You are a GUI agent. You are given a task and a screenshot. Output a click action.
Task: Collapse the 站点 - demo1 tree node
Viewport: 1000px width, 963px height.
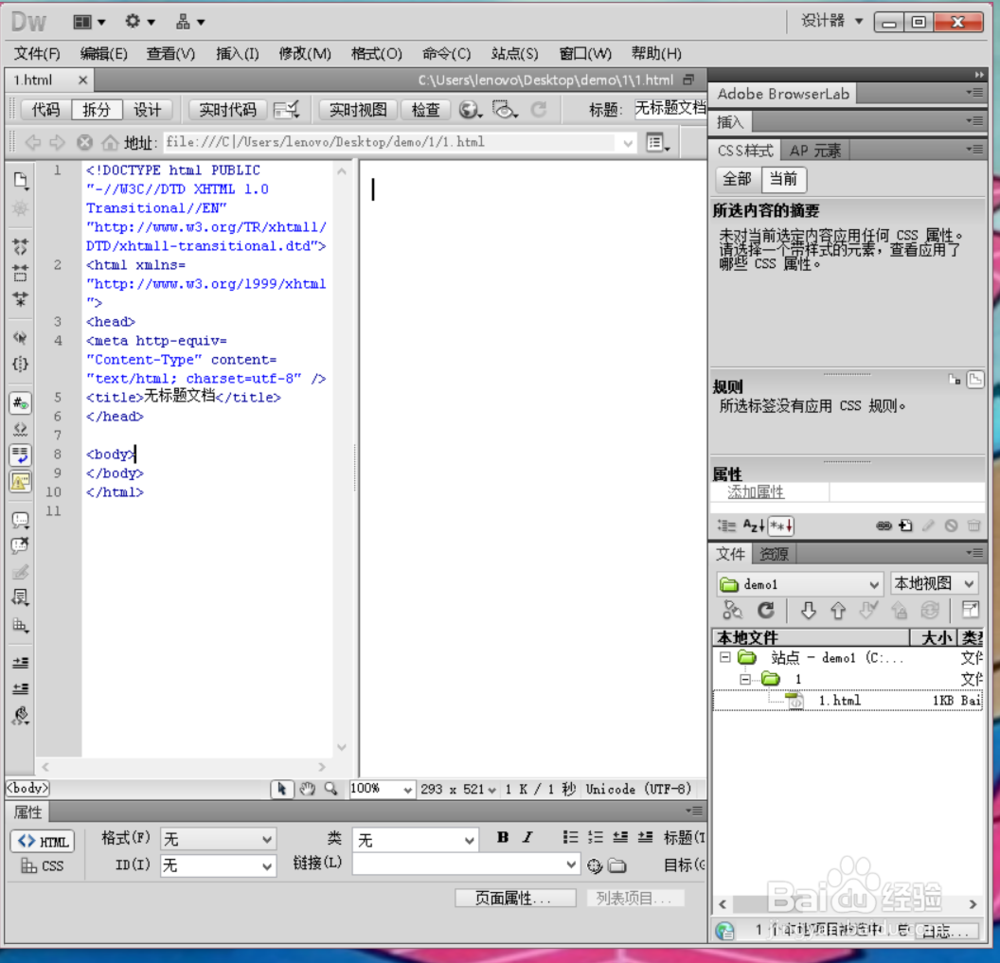pyautogui.click(x=724, y=656)
